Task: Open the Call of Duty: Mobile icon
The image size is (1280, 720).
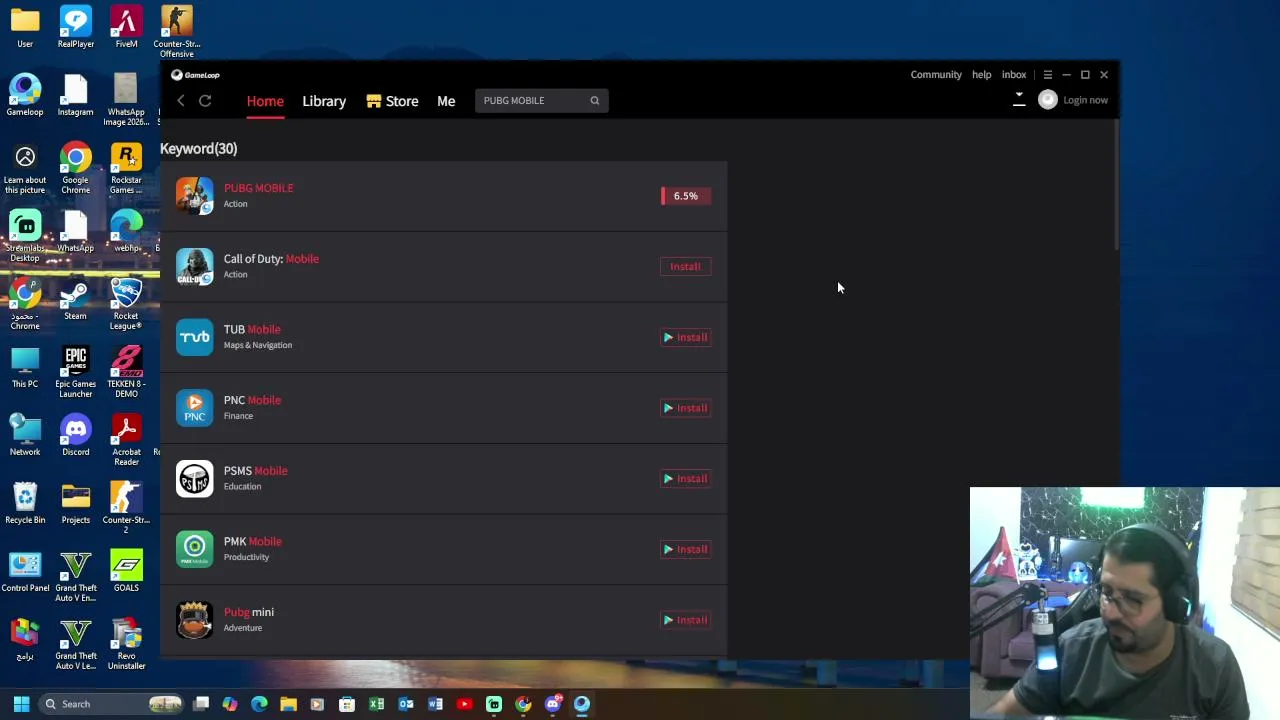Action: 194,267
